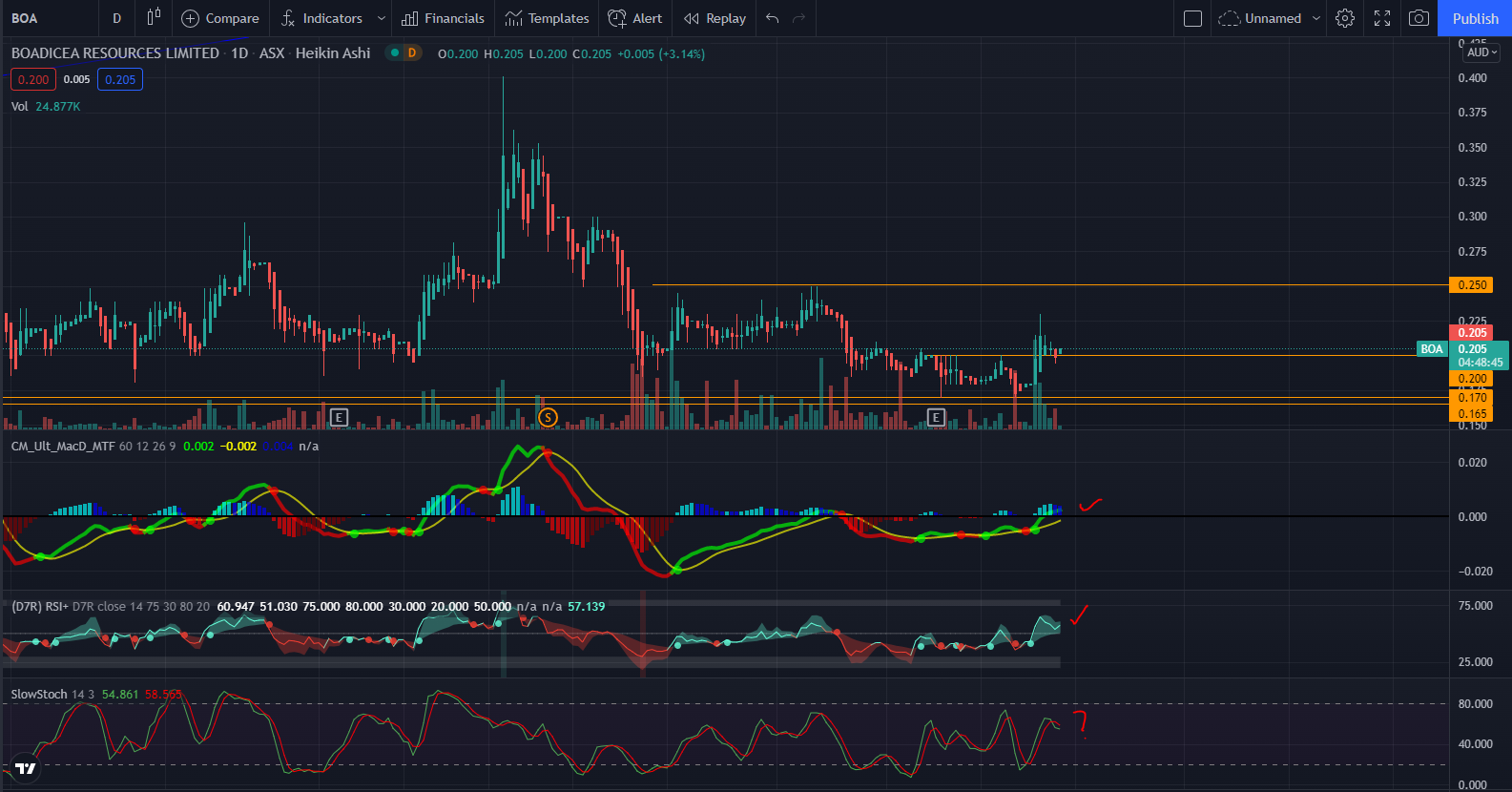Redo the last chart action
This screenshot has width=1512, height=792.
tap(799, 18)
